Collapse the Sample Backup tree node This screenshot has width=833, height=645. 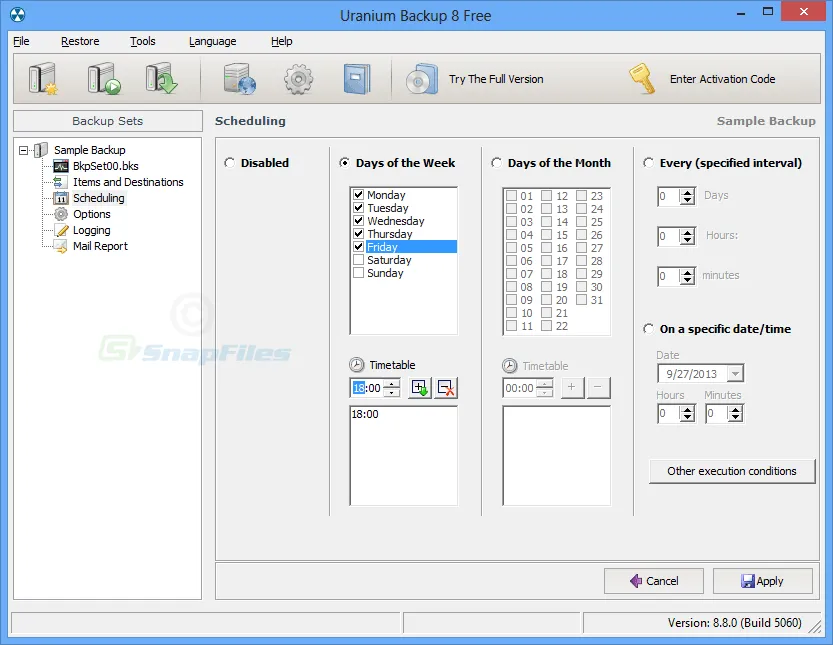click(x=23, y=150)
